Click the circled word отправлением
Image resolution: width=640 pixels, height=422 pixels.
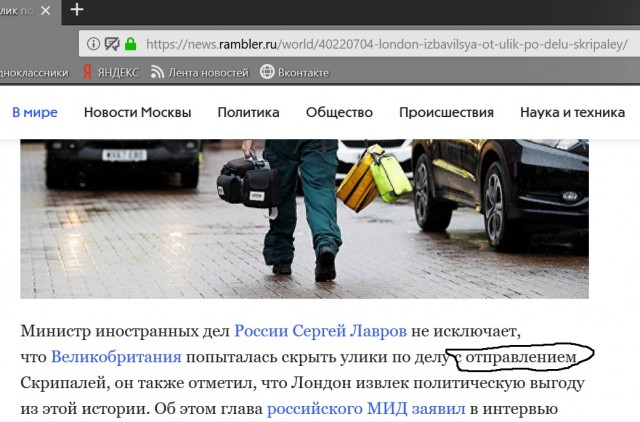click(x=521, y=358)
